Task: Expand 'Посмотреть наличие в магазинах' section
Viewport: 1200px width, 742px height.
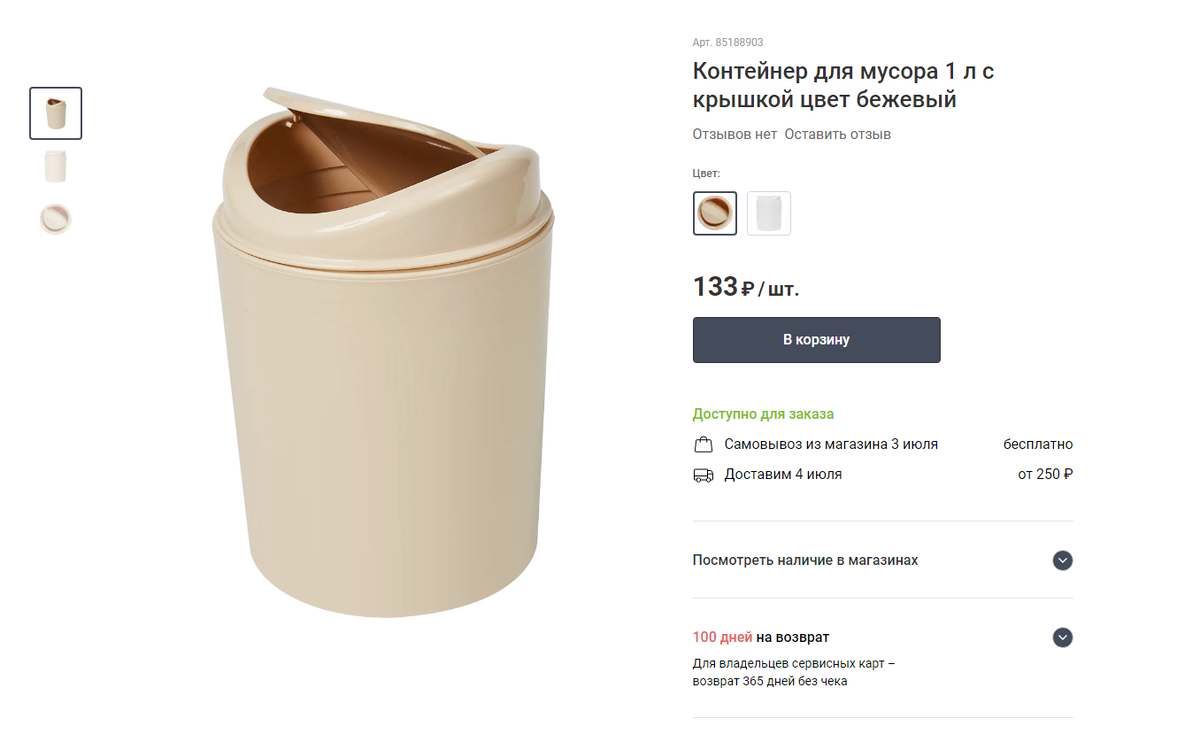Action: click(806, 561)
